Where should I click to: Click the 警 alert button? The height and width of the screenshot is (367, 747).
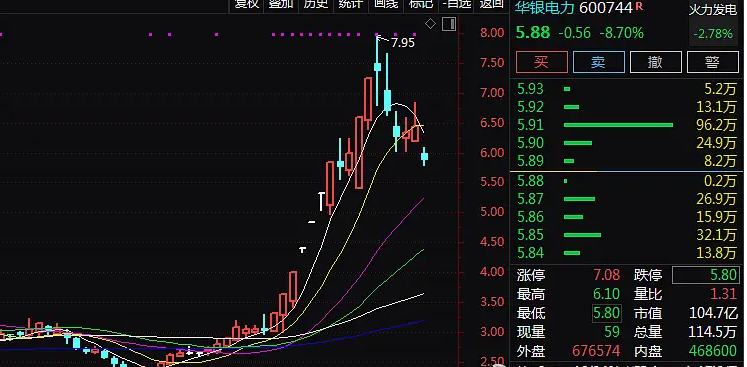pyautogui.click(x=713, y=62)
